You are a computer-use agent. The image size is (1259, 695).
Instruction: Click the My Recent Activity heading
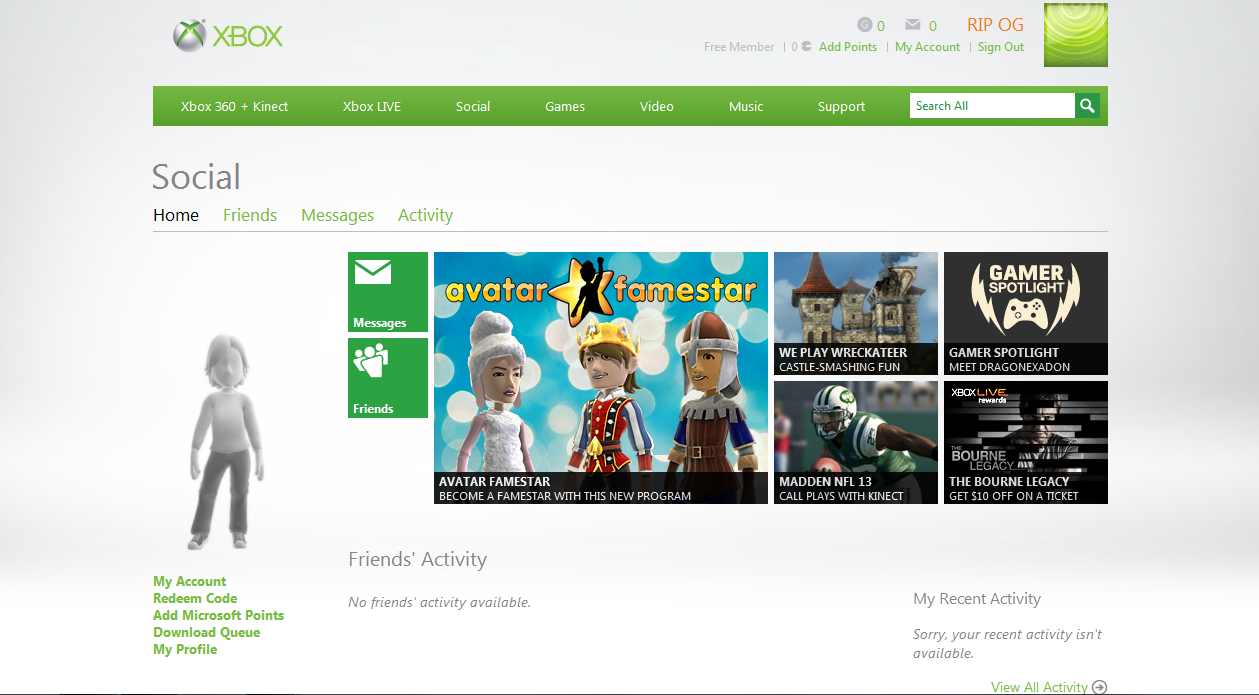[x=977, y=599]
